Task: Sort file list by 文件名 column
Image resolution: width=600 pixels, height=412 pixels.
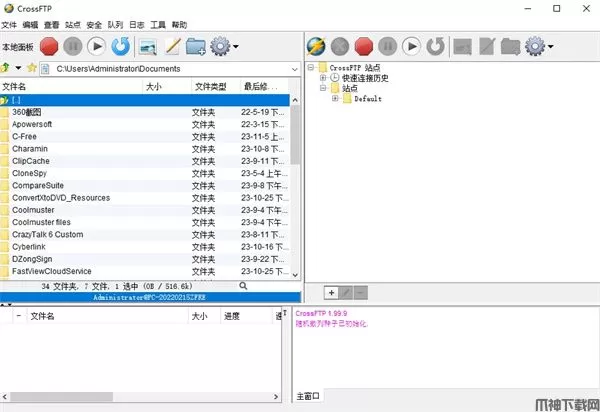Action: pos(71,86)
